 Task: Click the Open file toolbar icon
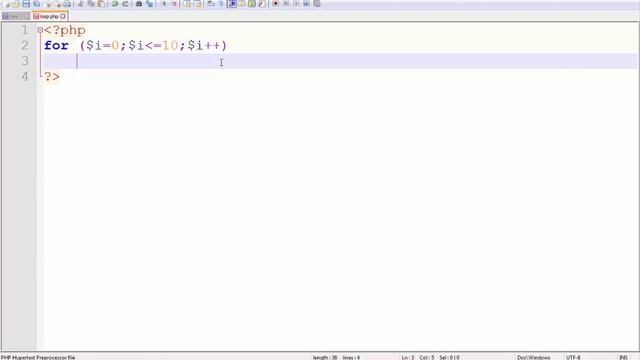click(x=16, y=4)
